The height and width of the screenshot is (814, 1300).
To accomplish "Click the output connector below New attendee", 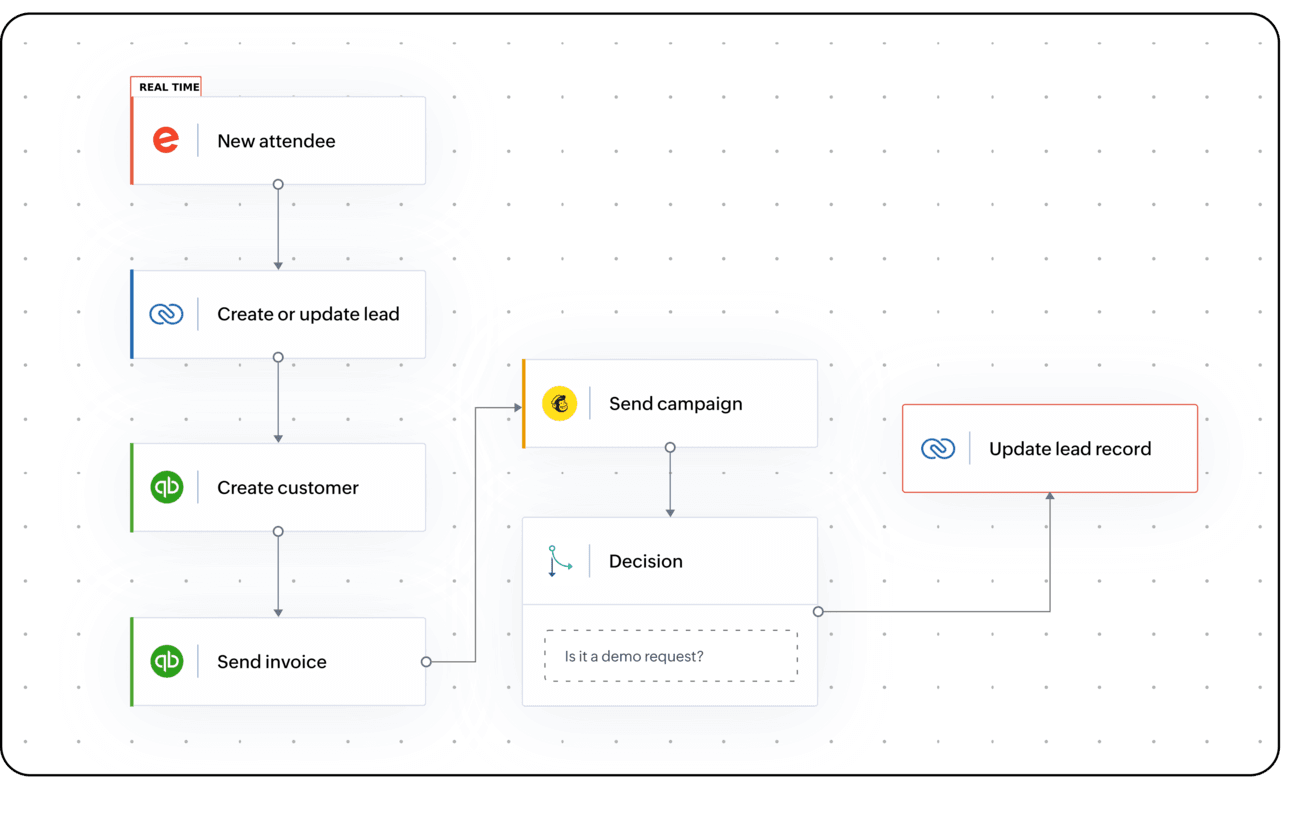I will click(x=278, y=184).
